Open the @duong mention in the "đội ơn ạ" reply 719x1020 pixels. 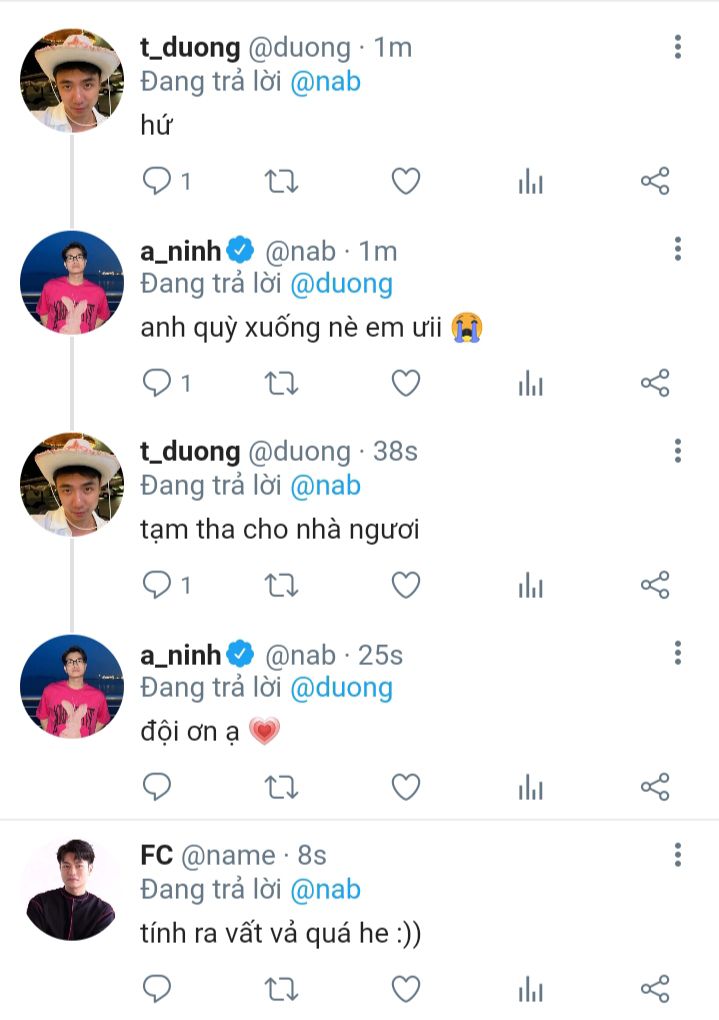341,687
